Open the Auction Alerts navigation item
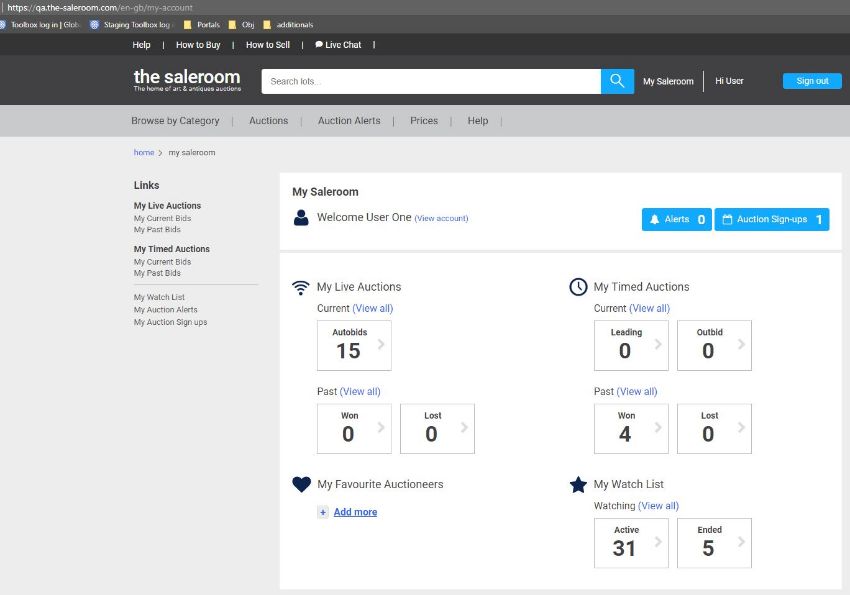Viewport: 850px width, 595px height. [x=349, y=121]
